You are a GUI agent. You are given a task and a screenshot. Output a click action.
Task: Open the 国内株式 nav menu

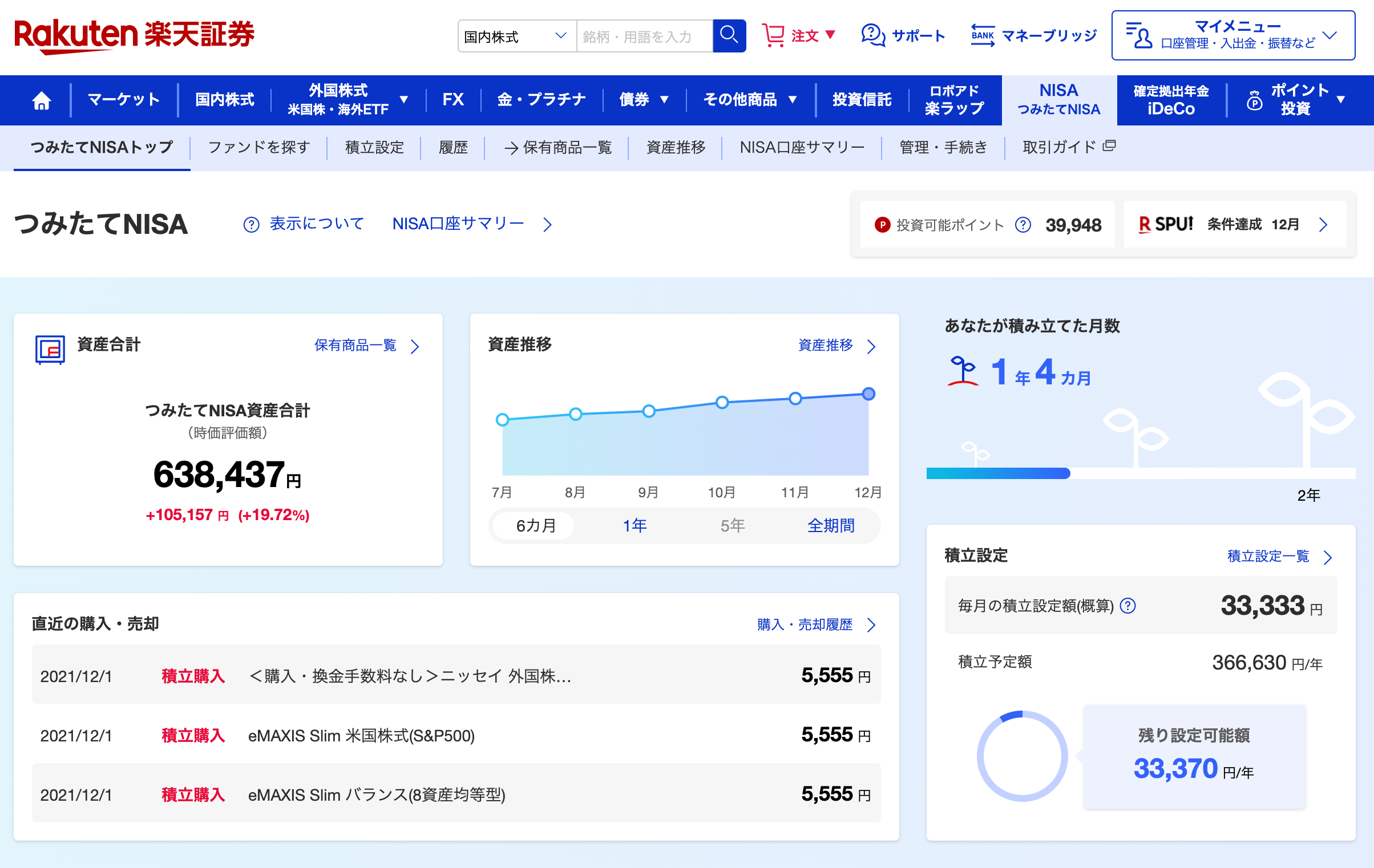[225, 100]
